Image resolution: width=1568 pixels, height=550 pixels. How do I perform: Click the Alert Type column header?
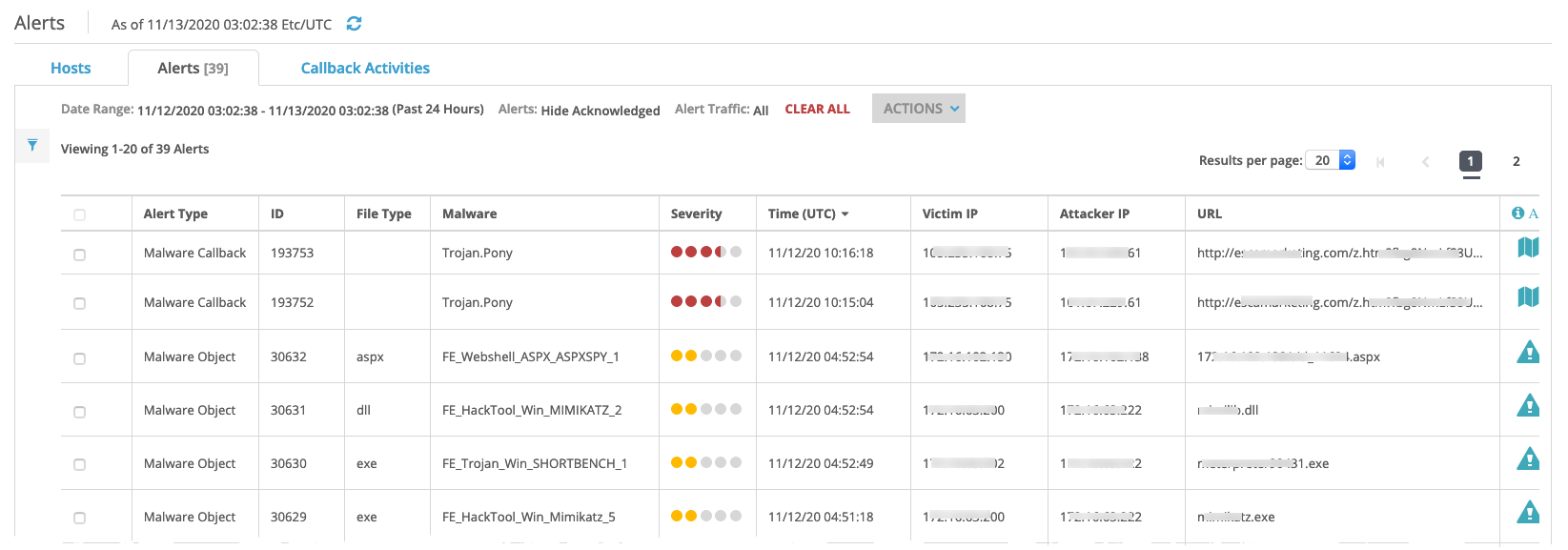(175, 214)
